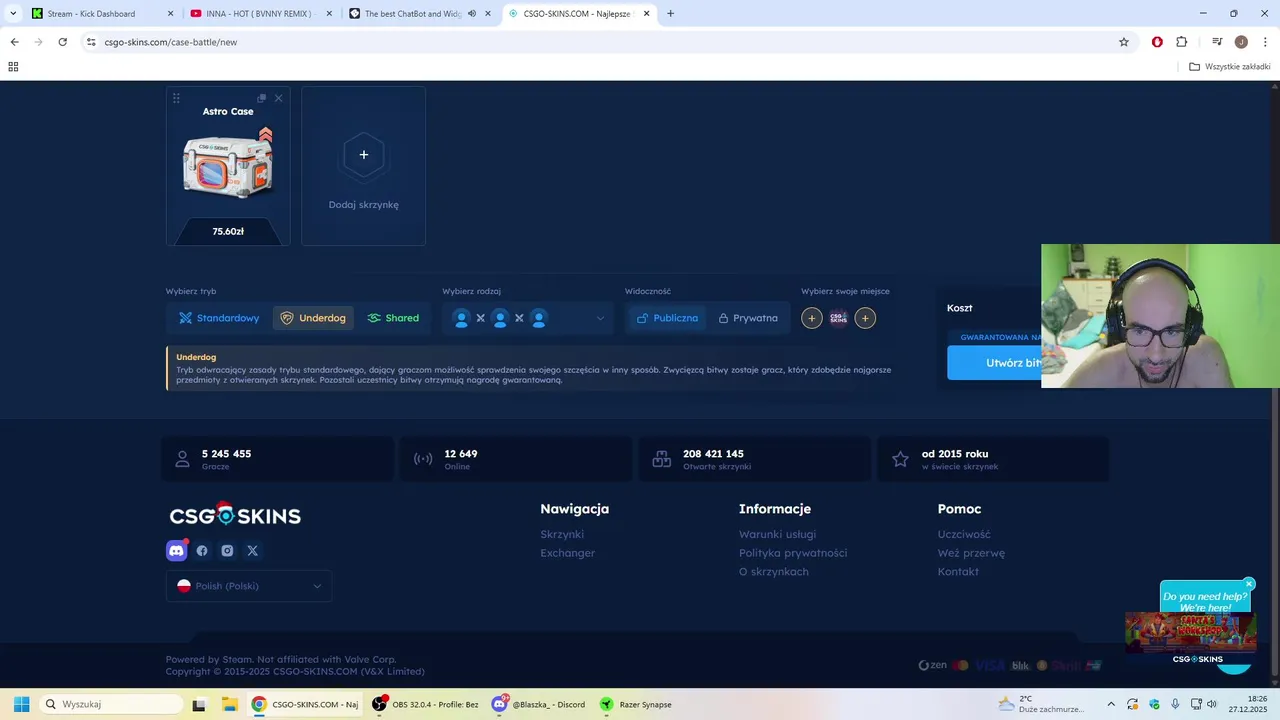This screenshot has height=720, width=1280.
Task: Open site information icon in address bar
Action: click(91, 42)
